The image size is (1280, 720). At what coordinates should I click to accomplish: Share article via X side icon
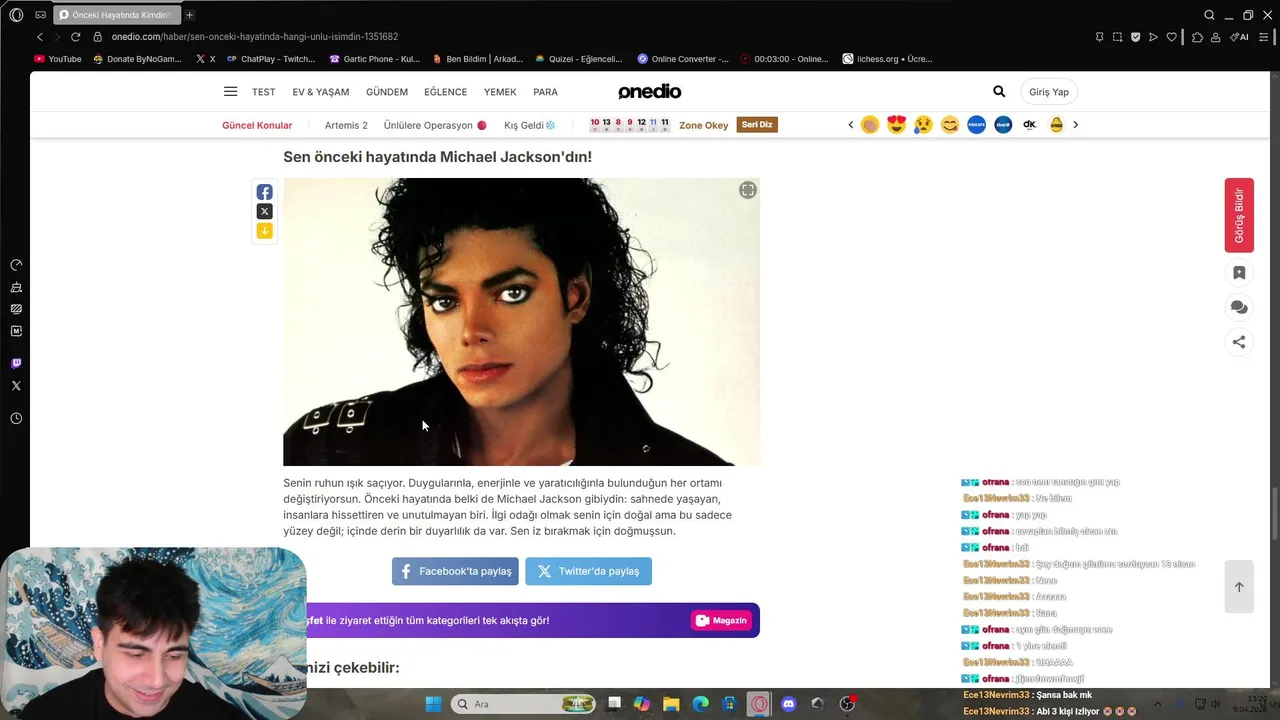click(x=264, y=211)
